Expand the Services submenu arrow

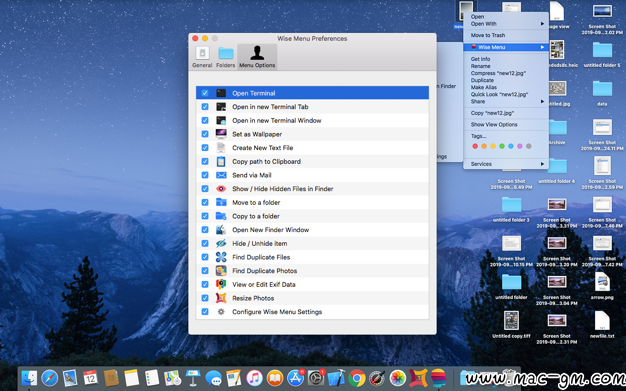pos(542,164)
